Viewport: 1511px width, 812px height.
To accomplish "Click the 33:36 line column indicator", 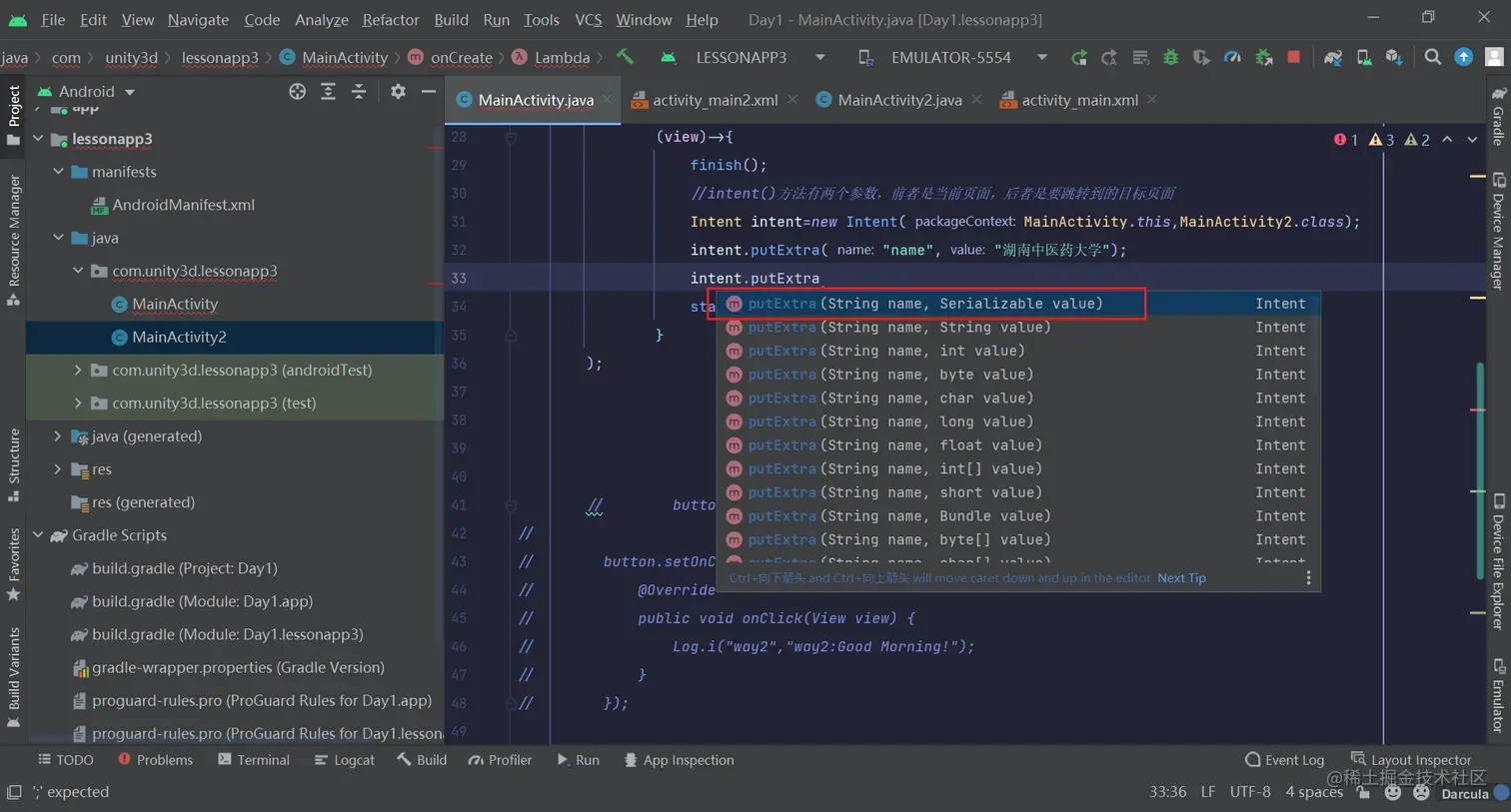I will pos(1167,791).
